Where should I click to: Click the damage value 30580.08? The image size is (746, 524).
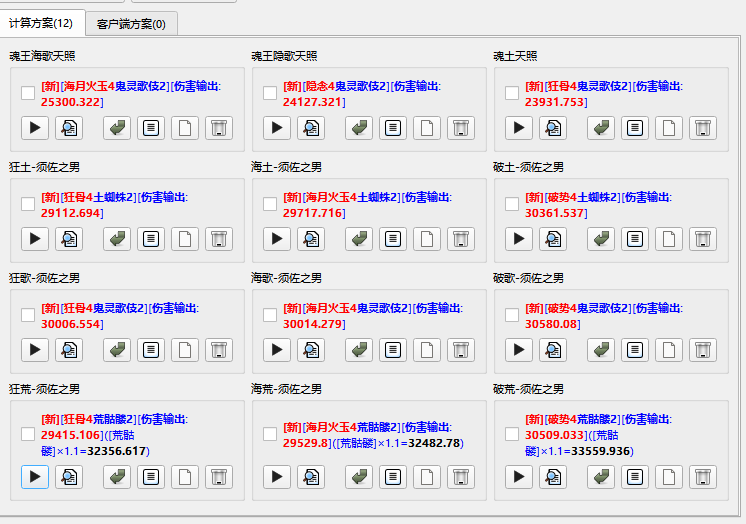pyautogui.click(x=551, y=324)
